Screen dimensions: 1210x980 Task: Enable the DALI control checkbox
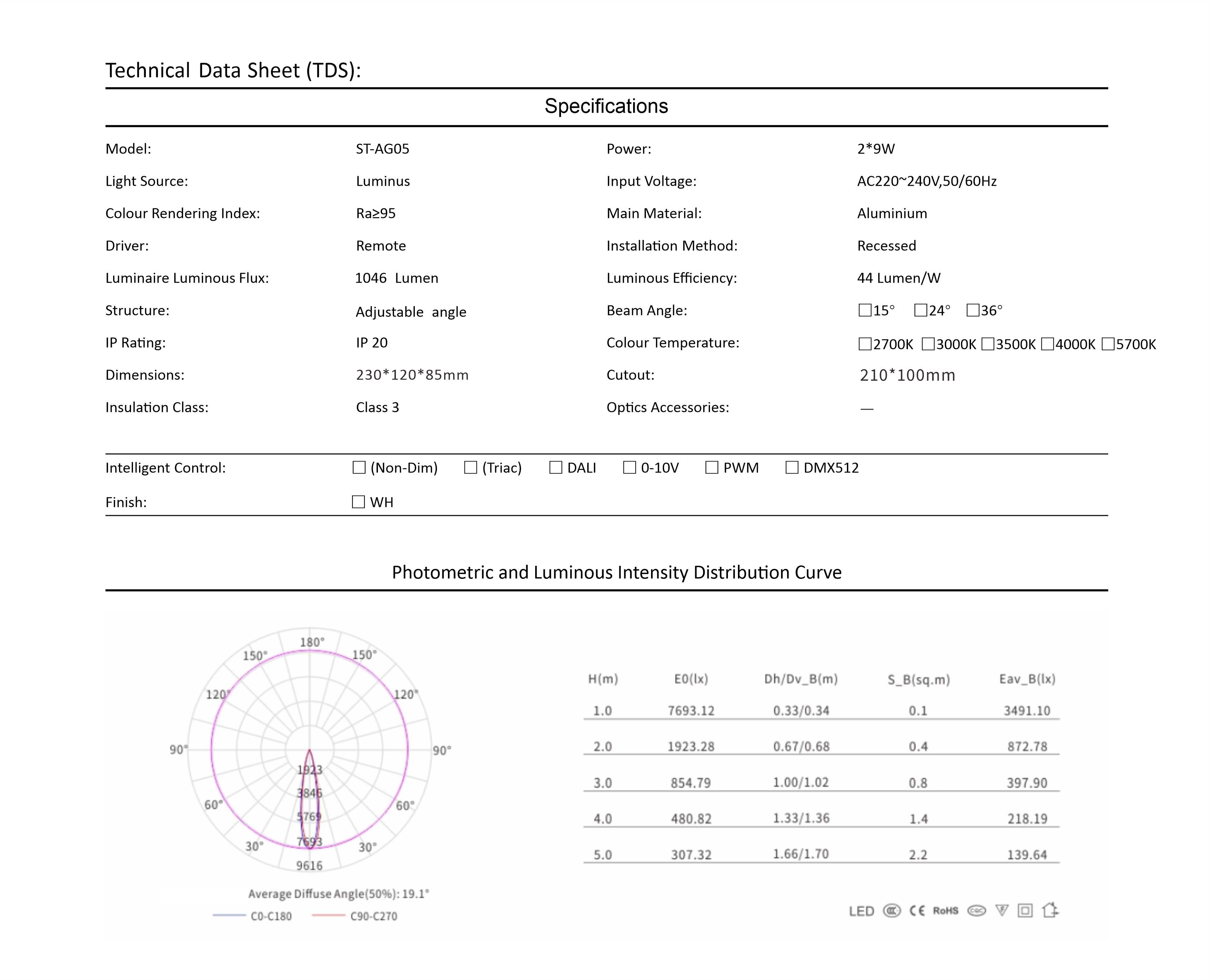(555, 468)
